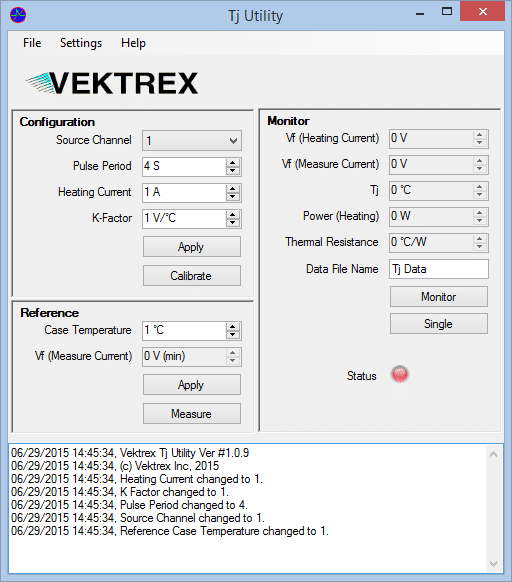This screenshot has height=582, width=512.
Task: Maximize the Tj Utility window
Action: click(447, 12)
